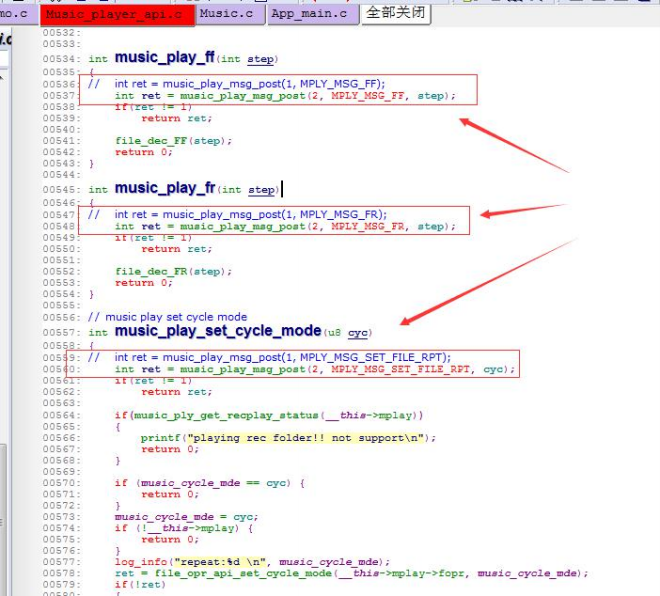This screenshot has height=596, width=660.
Task: Click the 全部关闭 close-all button
Action: [396, 13]
